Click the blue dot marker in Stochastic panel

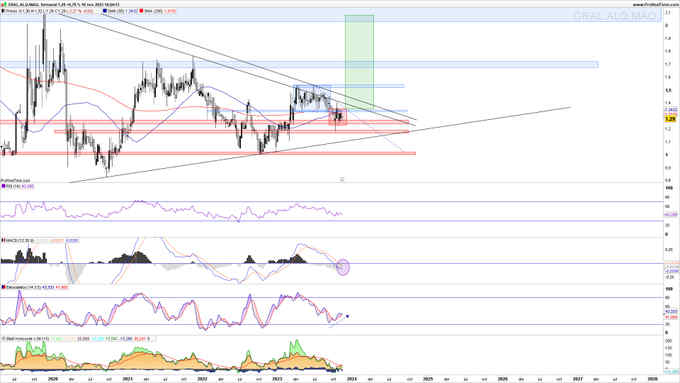point(347,316)
